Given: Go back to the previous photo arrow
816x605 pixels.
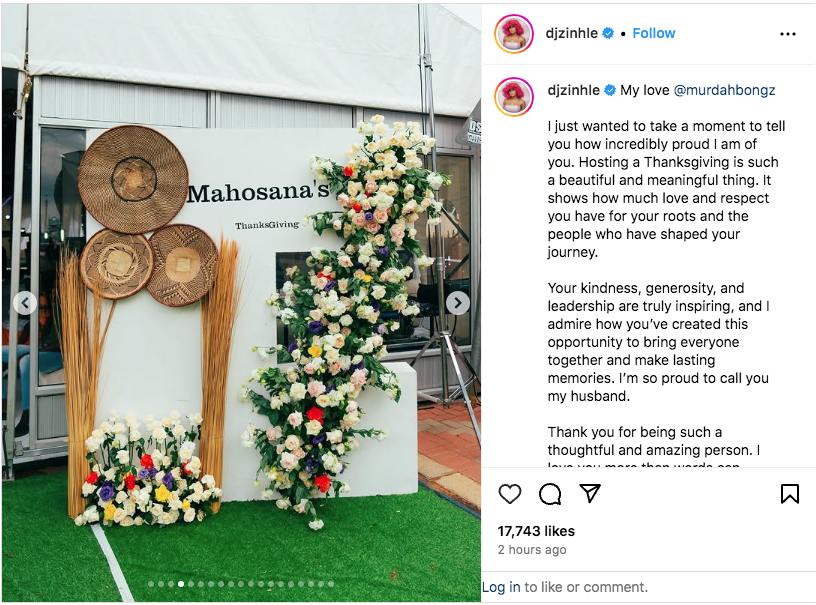Looking at the screenshot, I should (25, 303).
